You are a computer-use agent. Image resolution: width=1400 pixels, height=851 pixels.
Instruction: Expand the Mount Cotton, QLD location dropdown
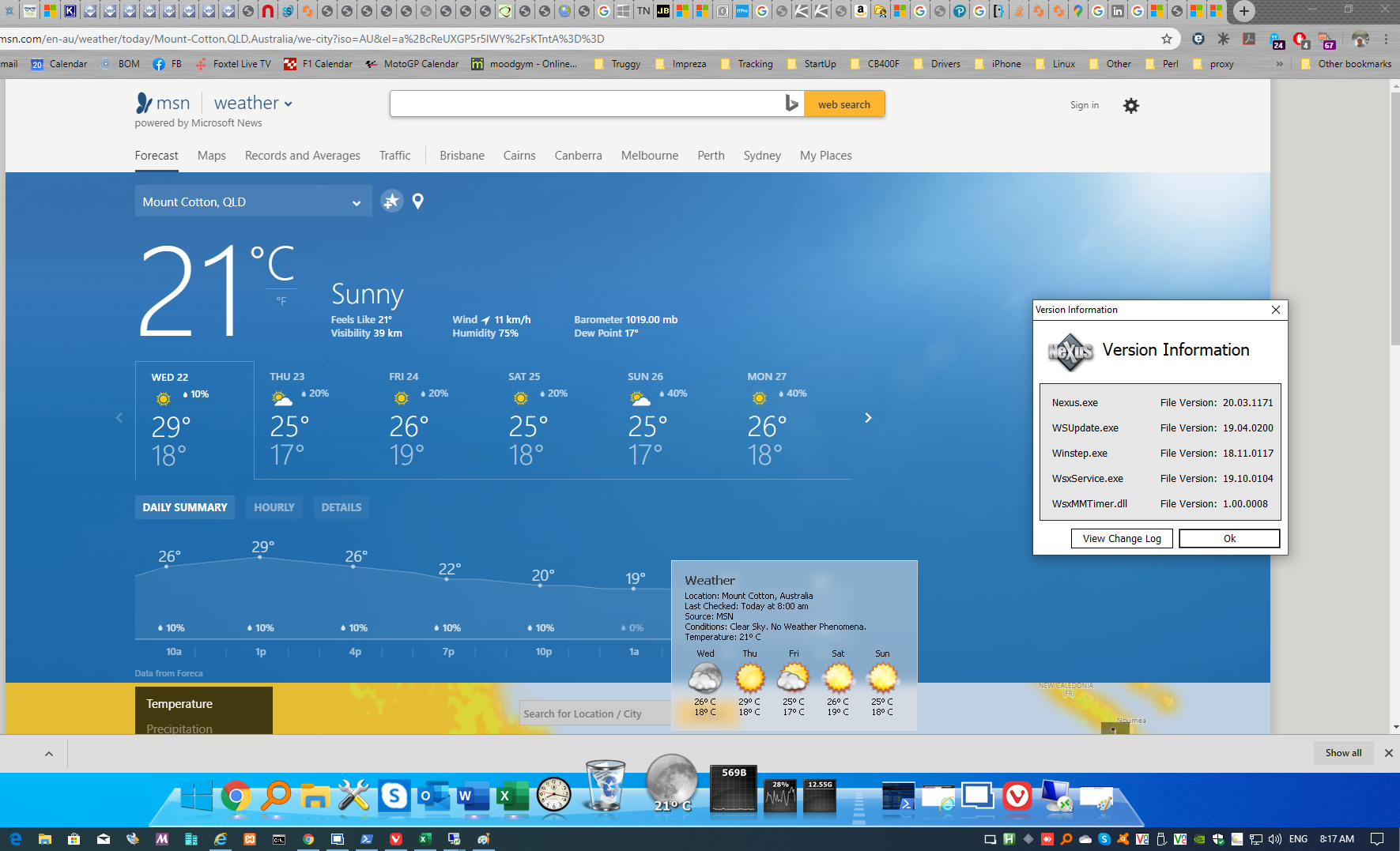(x=356, y=202)
